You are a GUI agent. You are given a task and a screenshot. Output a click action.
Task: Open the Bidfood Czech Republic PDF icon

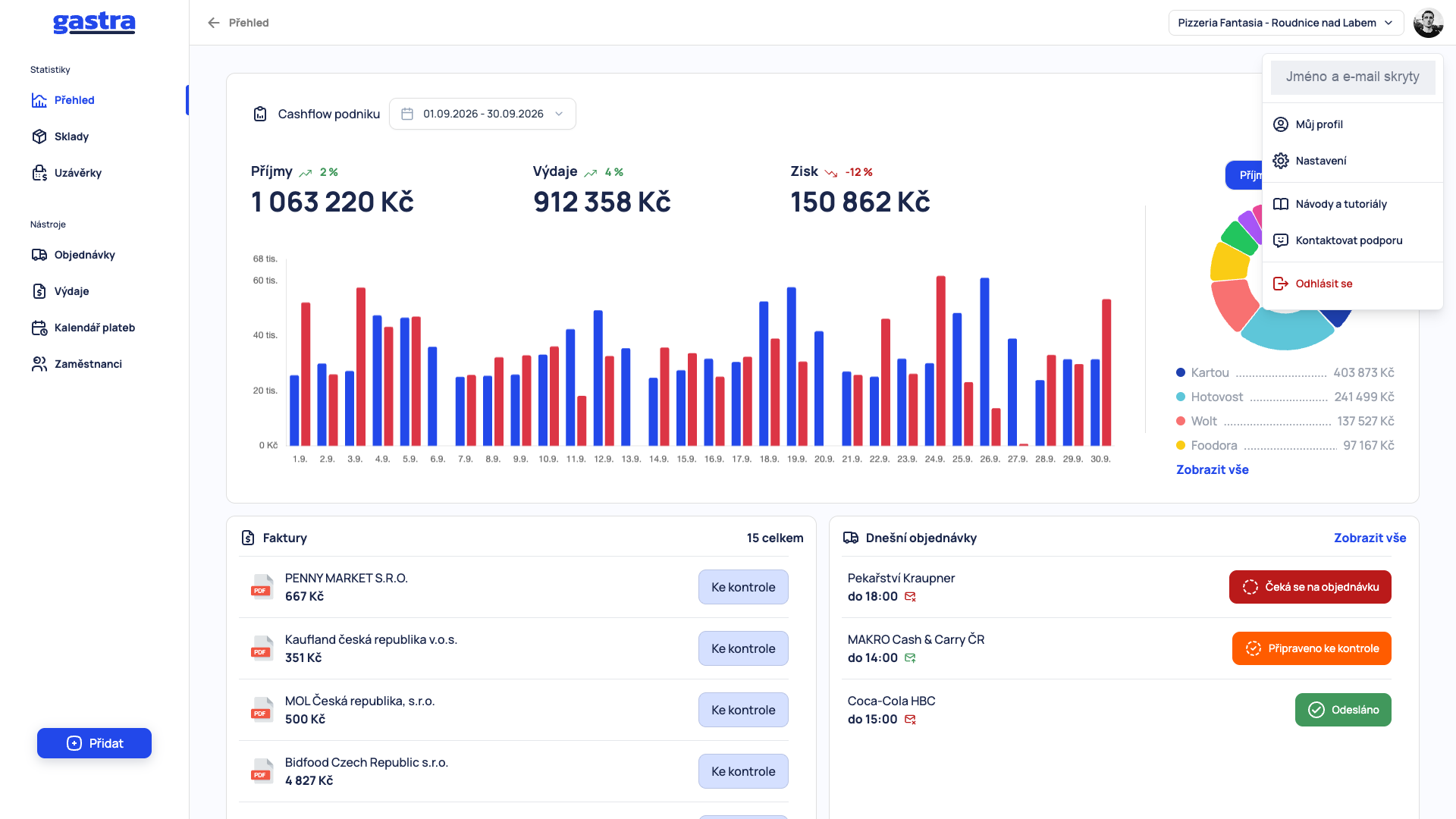(x=262, y=771)
